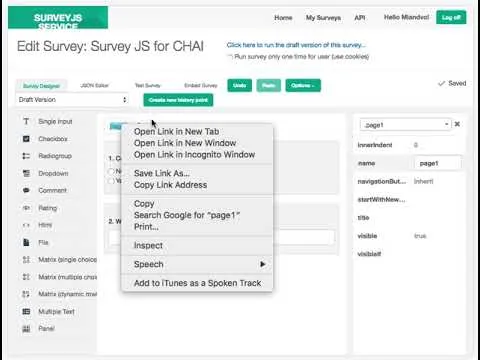Switch to the Survey Designer tab

(x=41, y=86)
